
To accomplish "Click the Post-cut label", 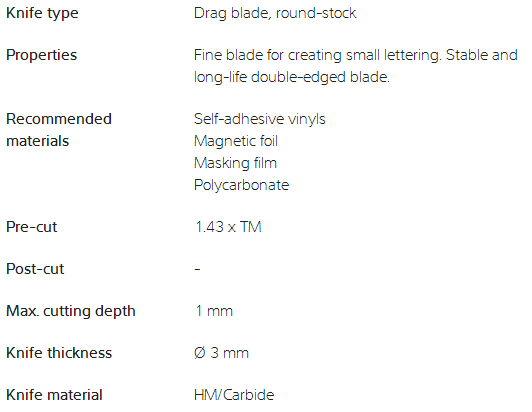I will coord(35,269).
